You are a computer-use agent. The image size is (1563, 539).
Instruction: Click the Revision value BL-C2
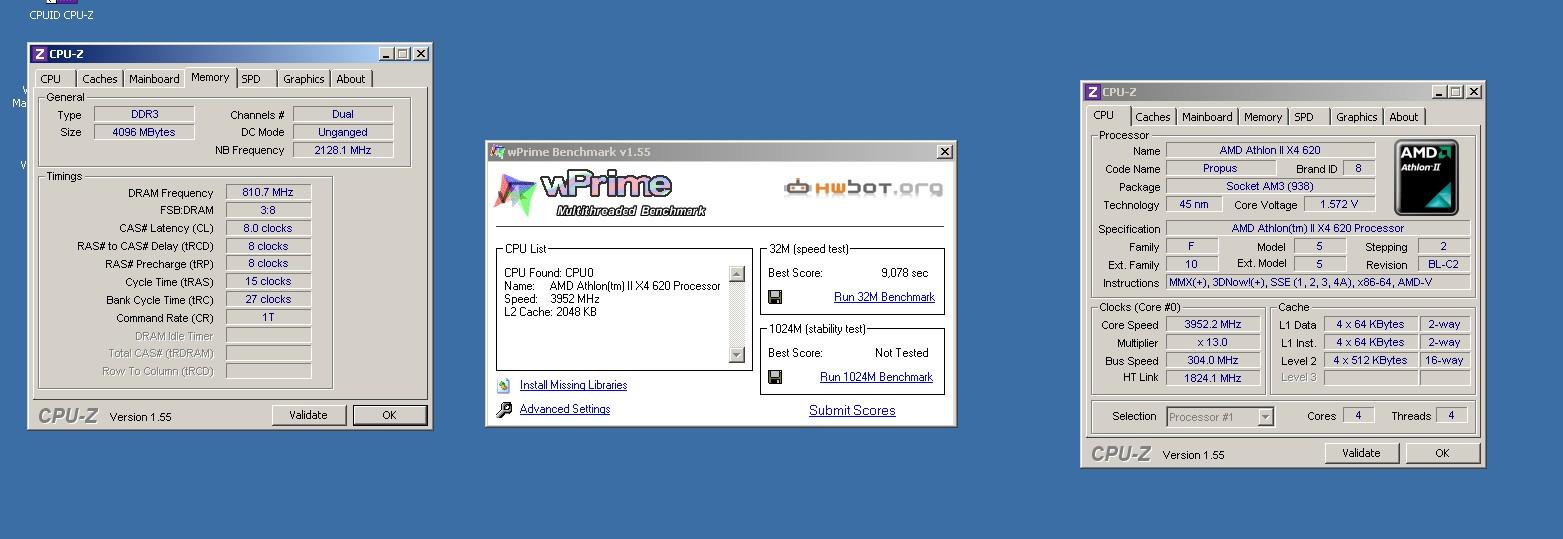[x=1443, y=265]
